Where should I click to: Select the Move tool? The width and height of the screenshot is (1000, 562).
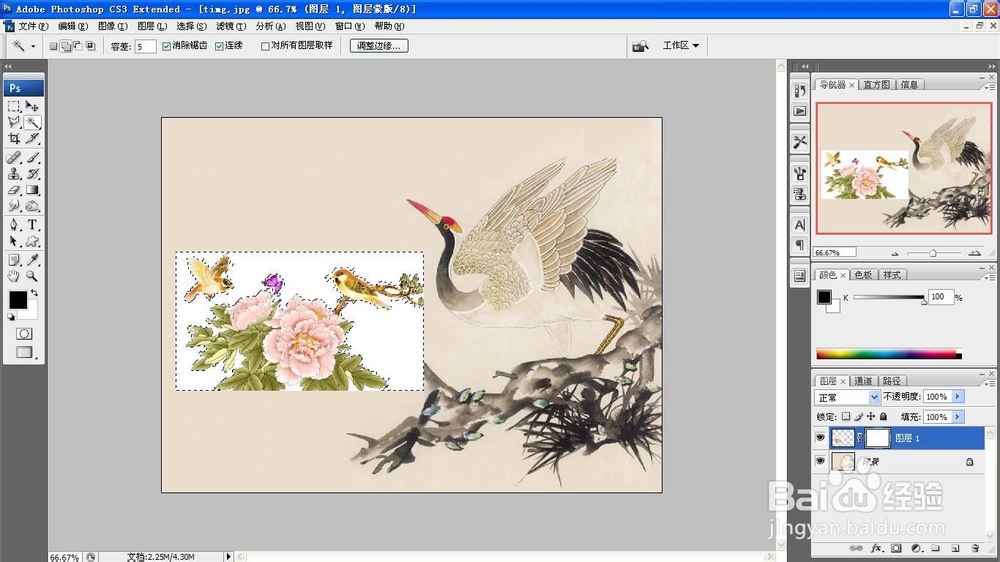point(33,106)
